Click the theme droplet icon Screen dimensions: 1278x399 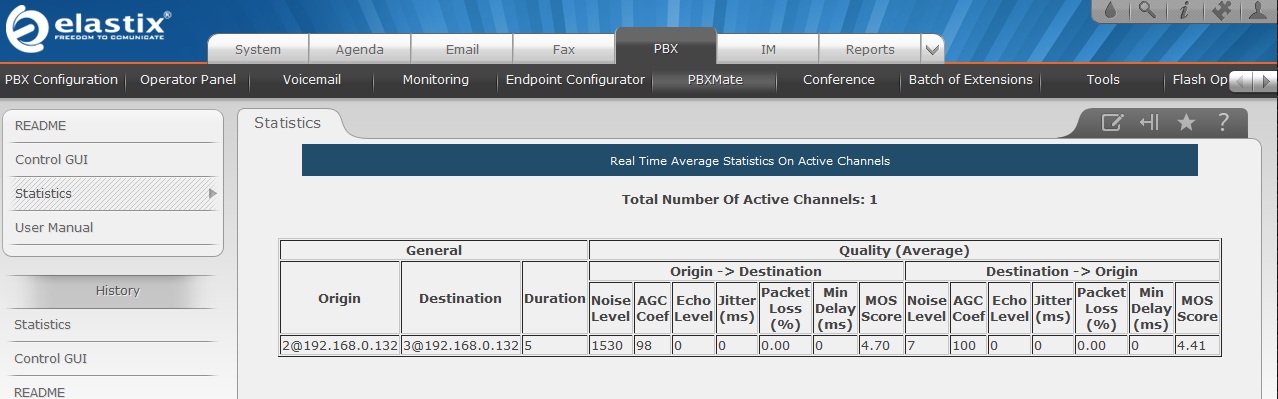click(x=1110, y=11)
